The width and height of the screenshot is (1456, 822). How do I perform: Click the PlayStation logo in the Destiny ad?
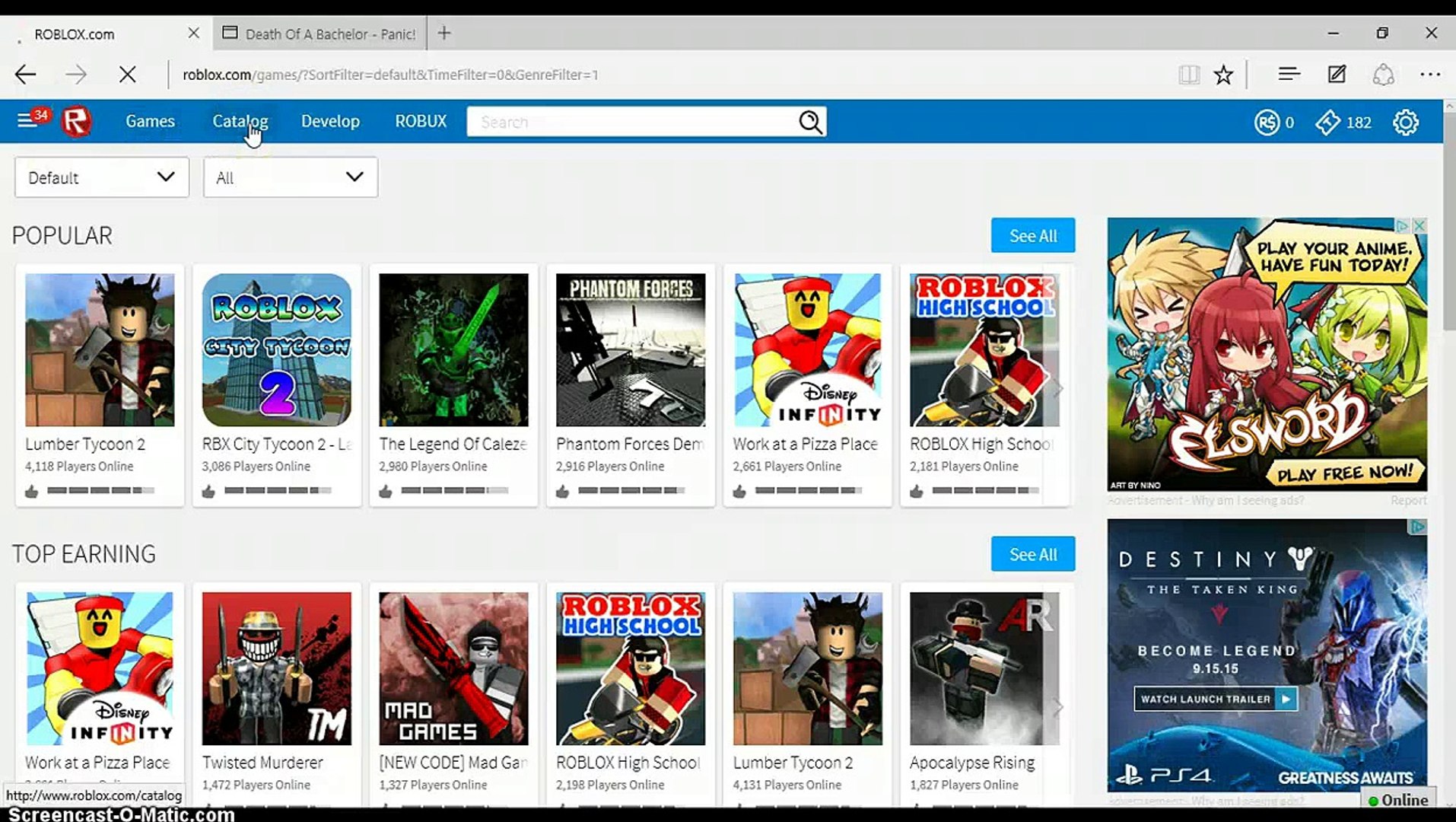[1130, 775]
